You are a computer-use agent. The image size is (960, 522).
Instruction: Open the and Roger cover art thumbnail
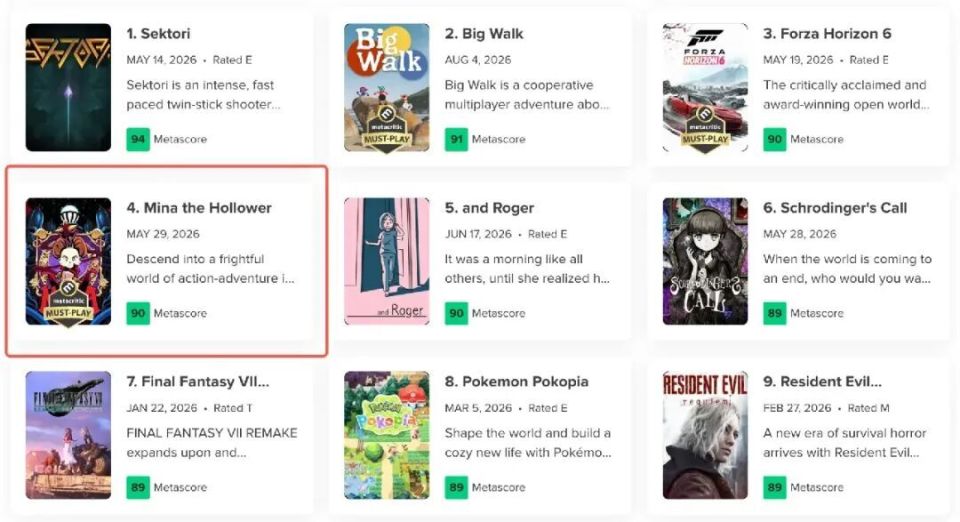[x=386, y=261]
